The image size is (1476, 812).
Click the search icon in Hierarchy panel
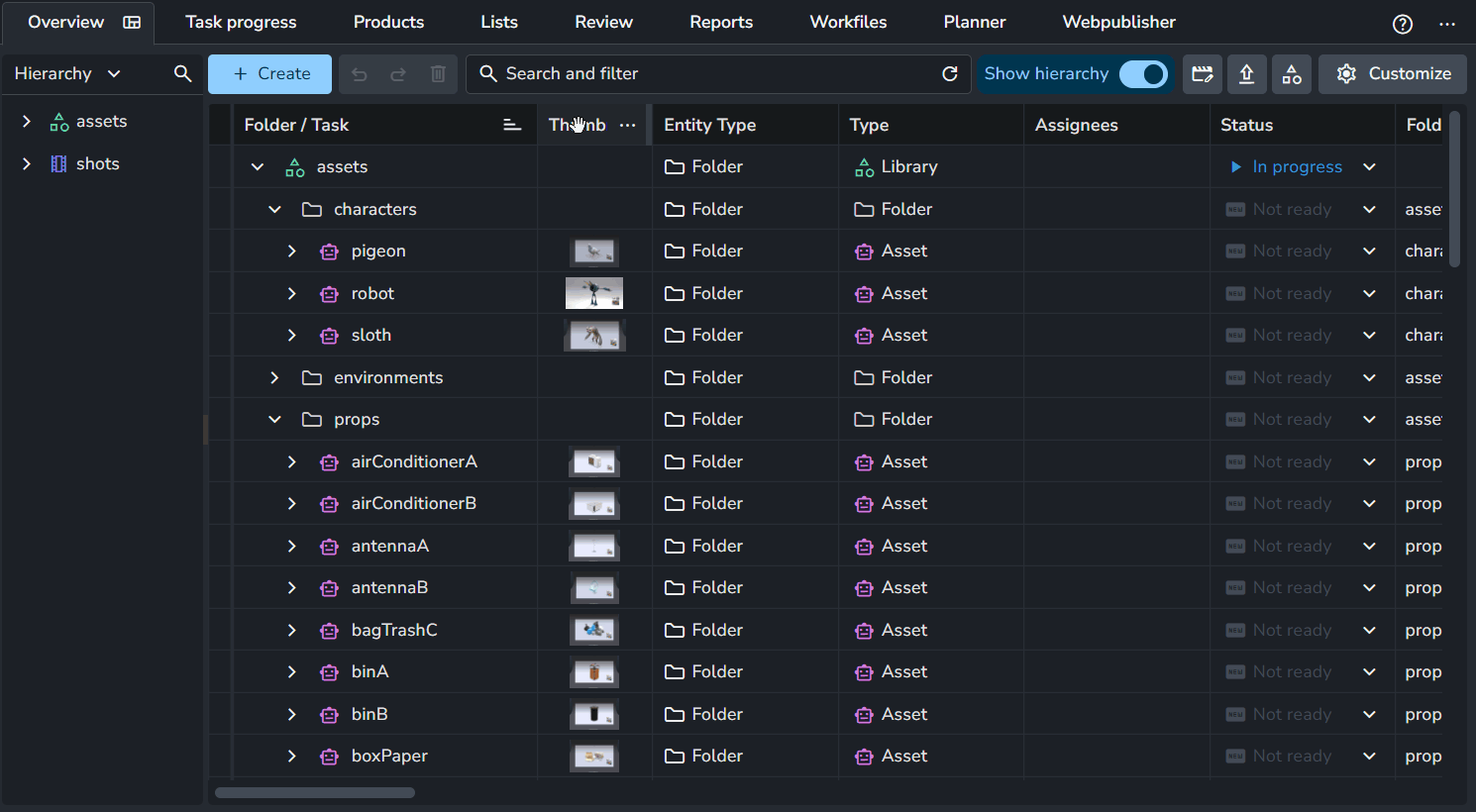182,73
